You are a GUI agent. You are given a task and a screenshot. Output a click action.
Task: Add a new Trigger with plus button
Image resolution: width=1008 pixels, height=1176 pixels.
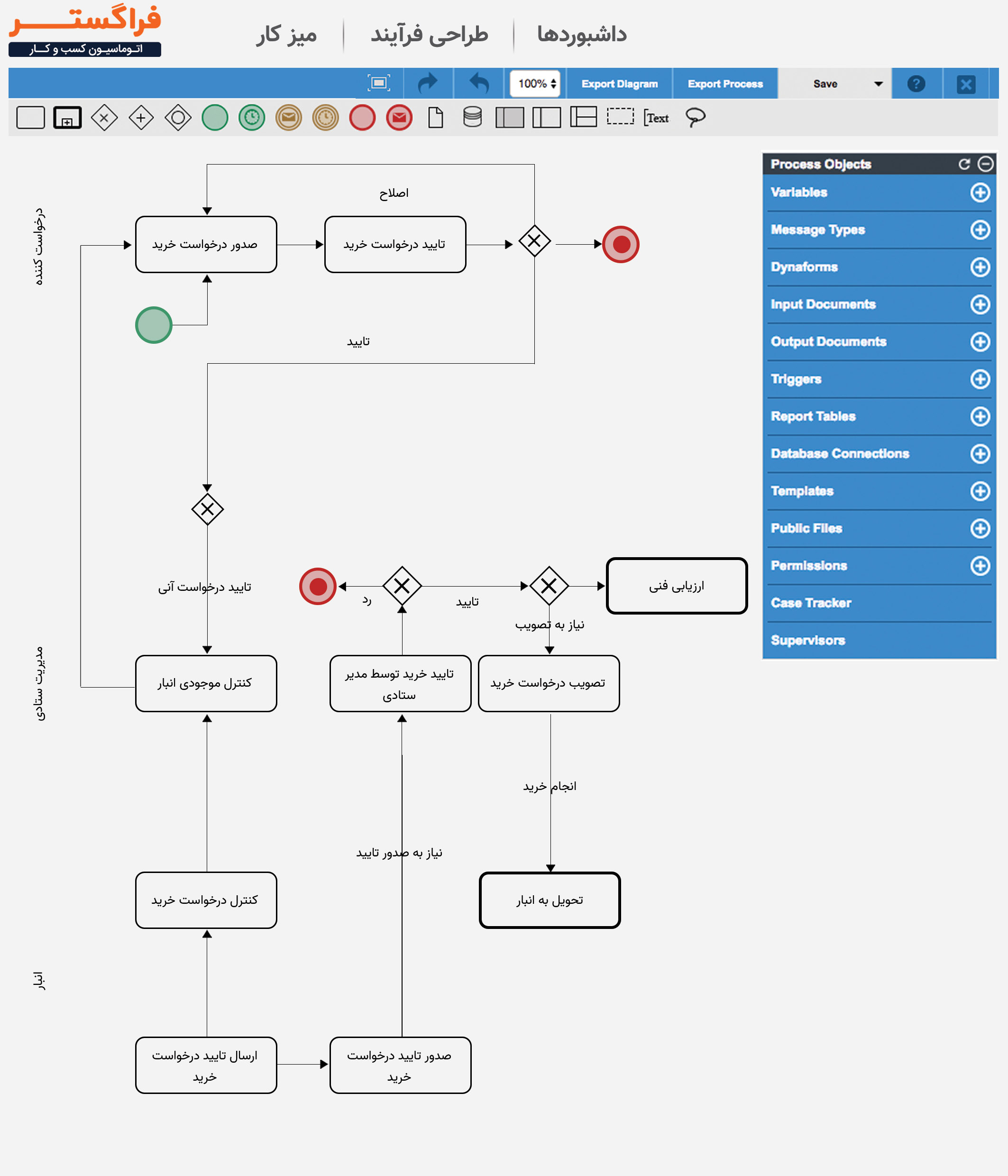980,379
